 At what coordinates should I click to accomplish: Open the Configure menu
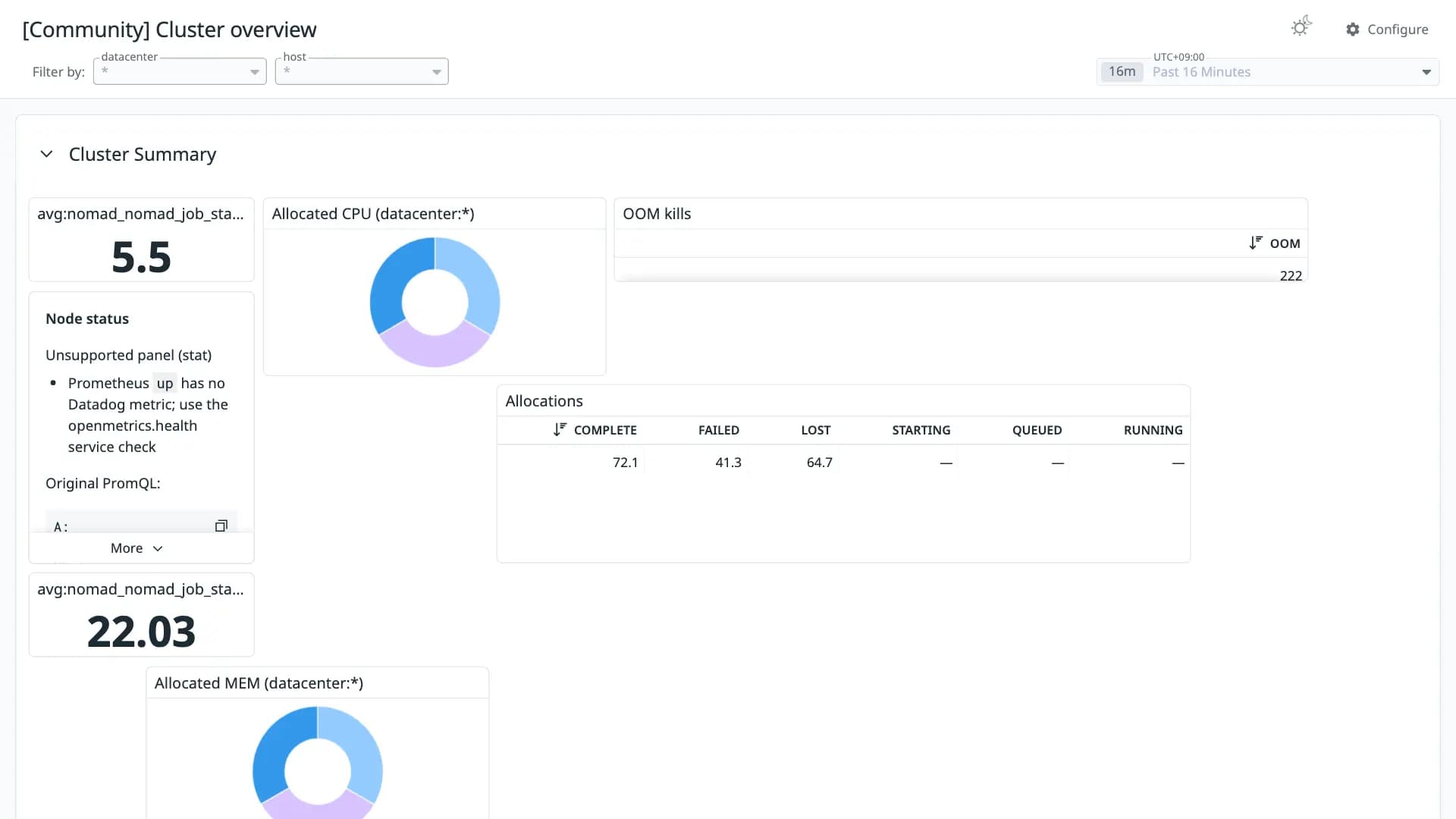tap(1387, 30)
